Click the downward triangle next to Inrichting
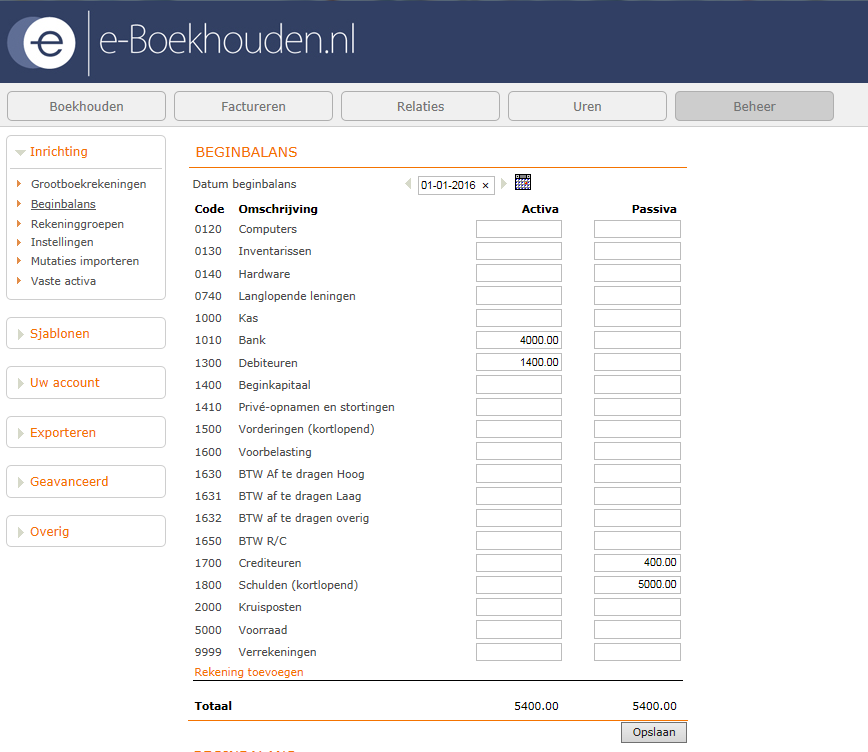 click(x=22, y=151)
